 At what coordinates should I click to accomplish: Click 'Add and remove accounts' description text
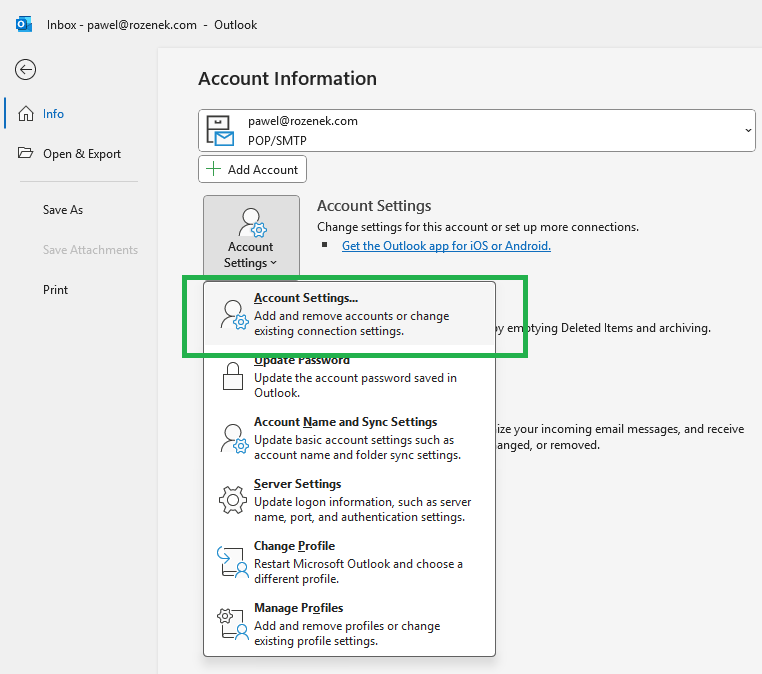point(351,323)
